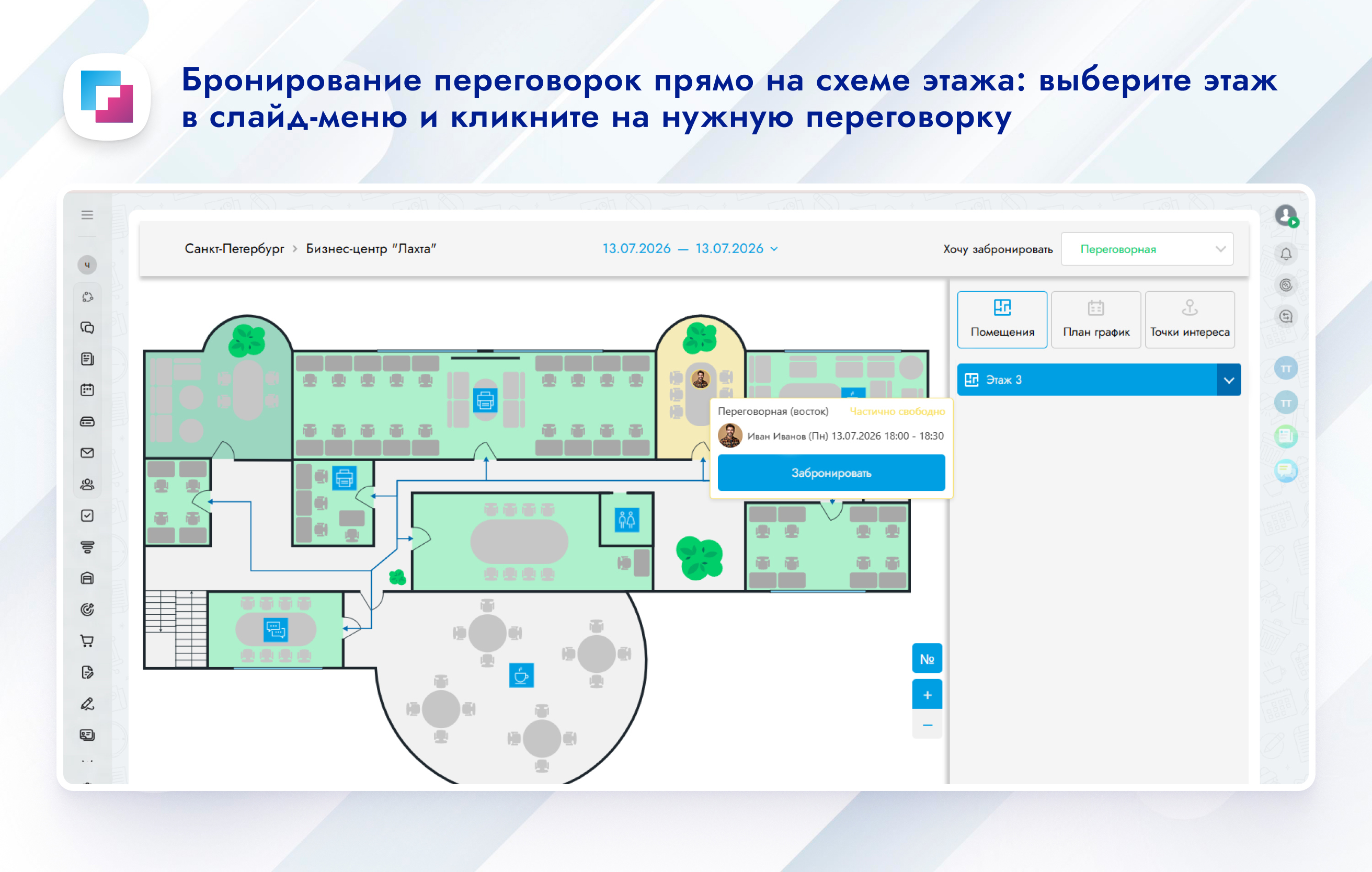Open the green news feed circle icon on the right

point(1286,437)
